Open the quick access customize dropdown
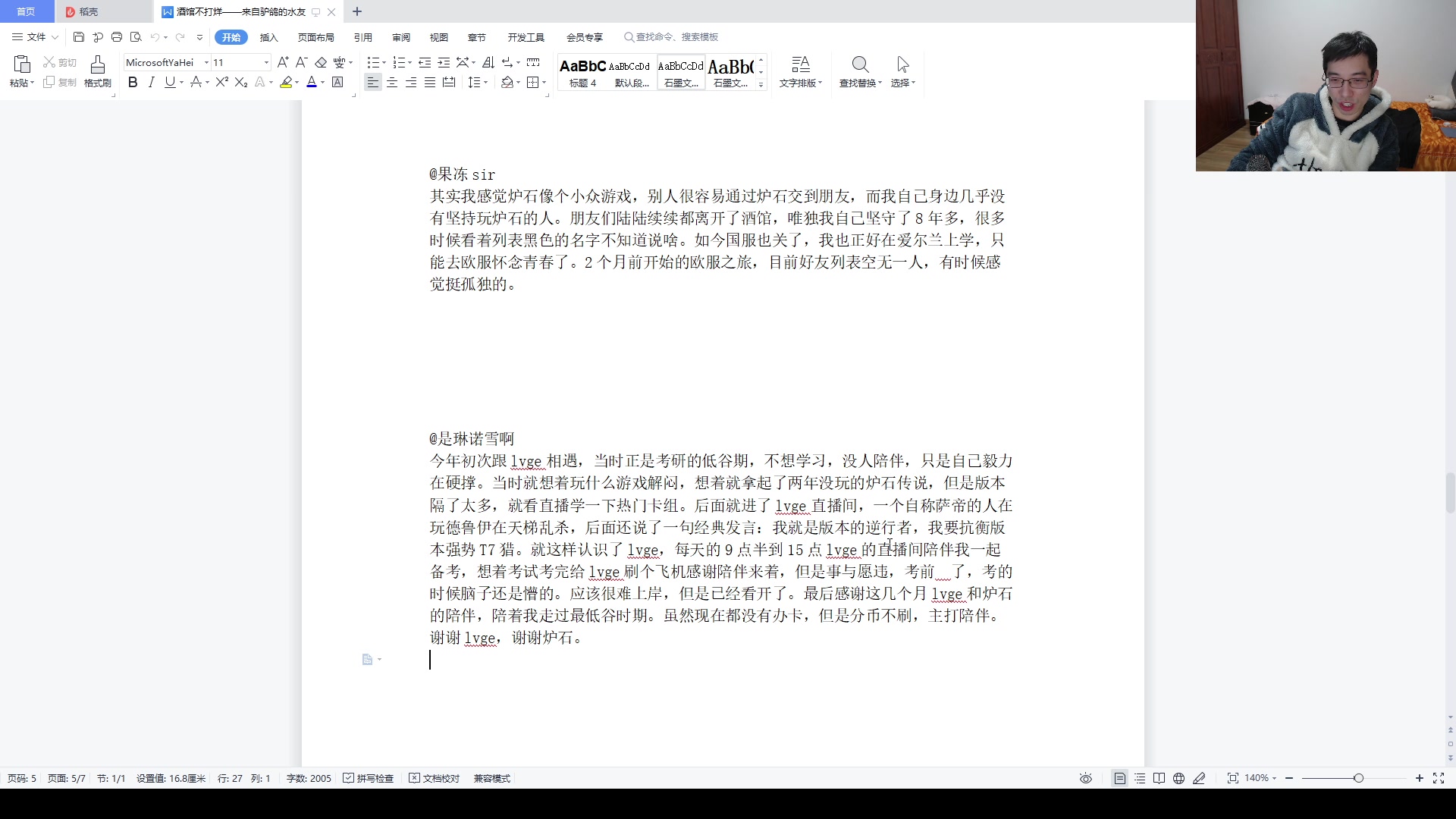1456x819 pixels. coord(199,36)
